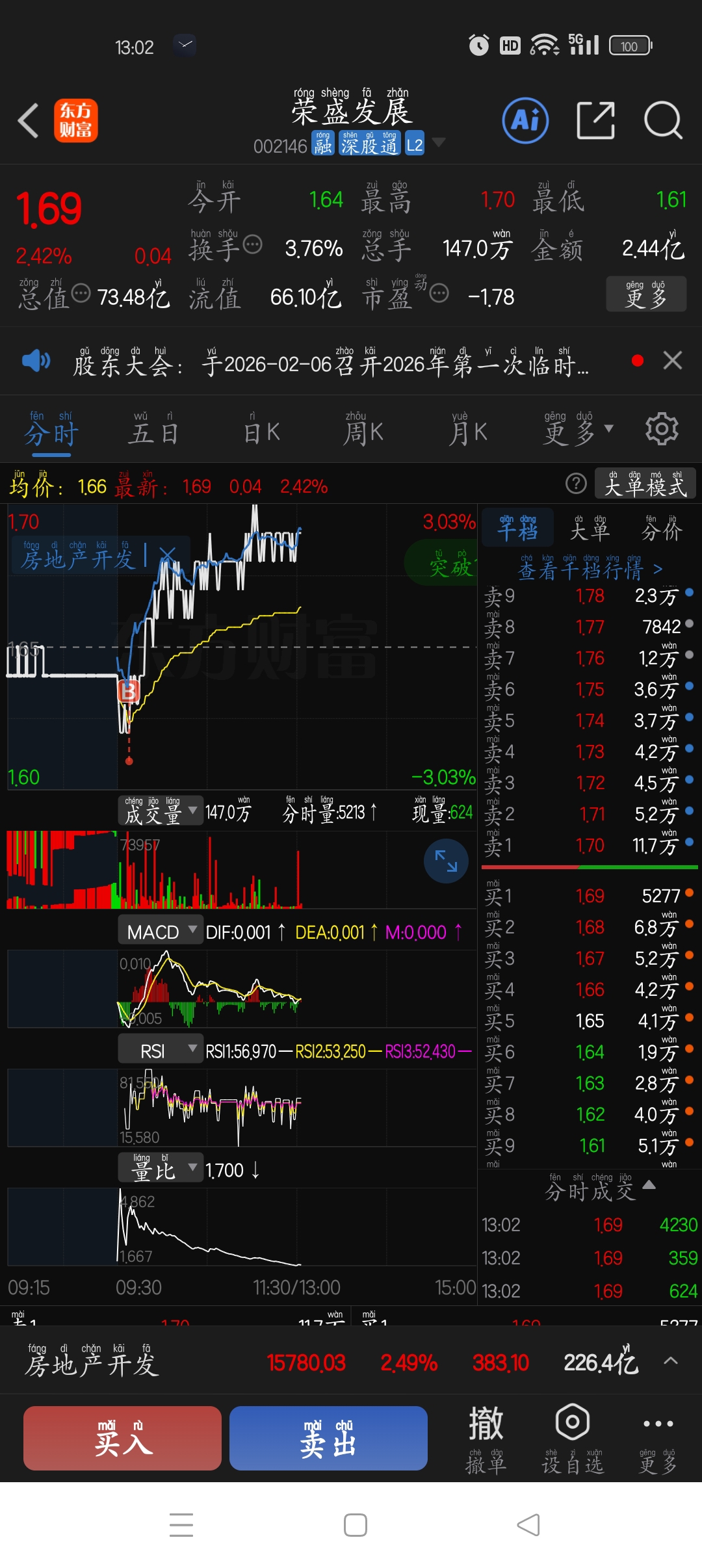Open the 更多 chart period dropdown
The height and width of the screenshot is (1568, 702).
tap(578, 430)
